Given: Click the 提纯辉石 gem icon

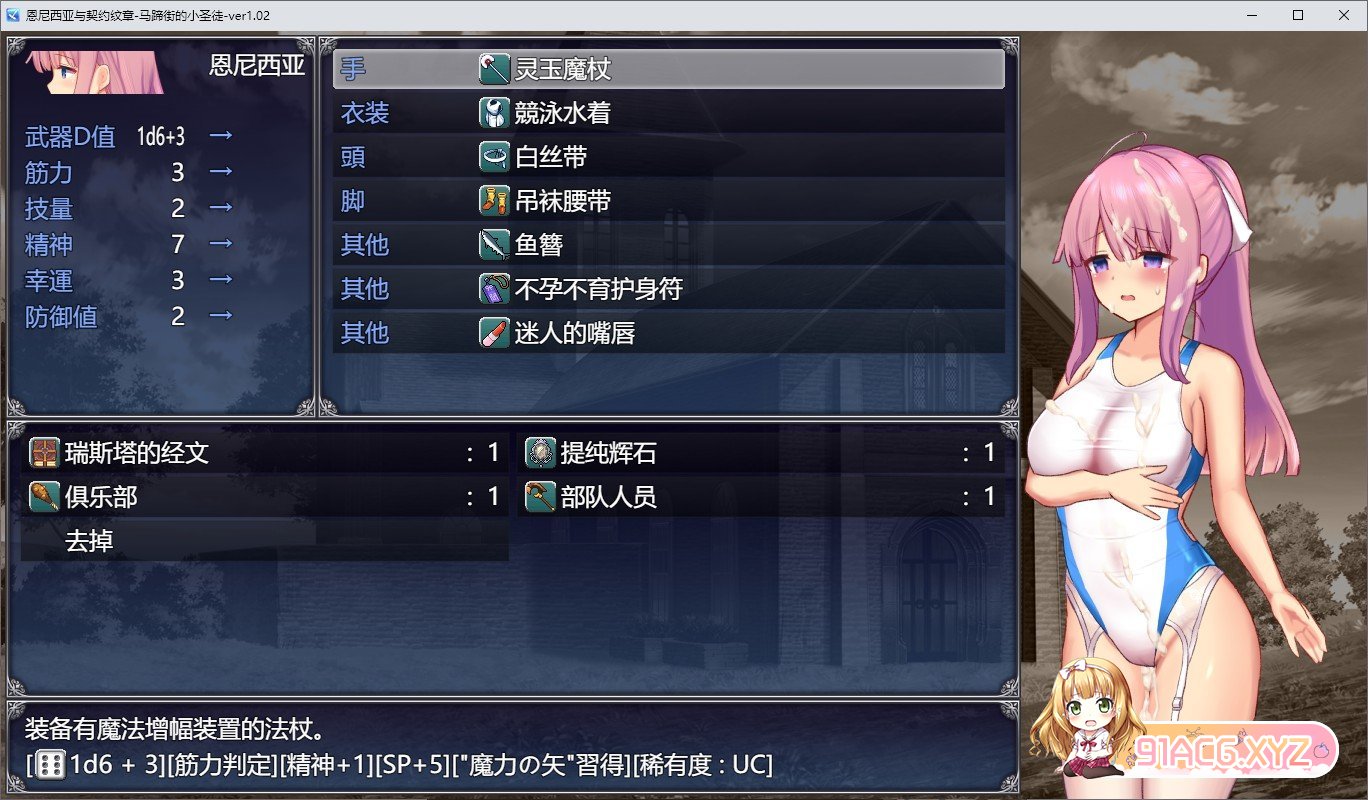Looking at the screenshot, I should [x=541, y=453].
